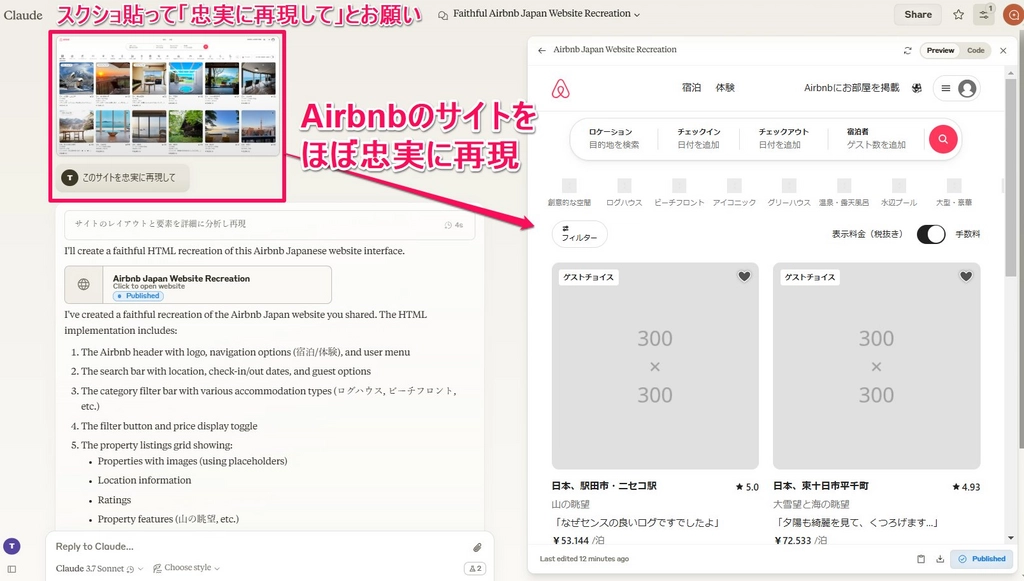Click the profile avatar icon in preview
The width and height of the screenshot is (1024, 581).
[967, 88]
